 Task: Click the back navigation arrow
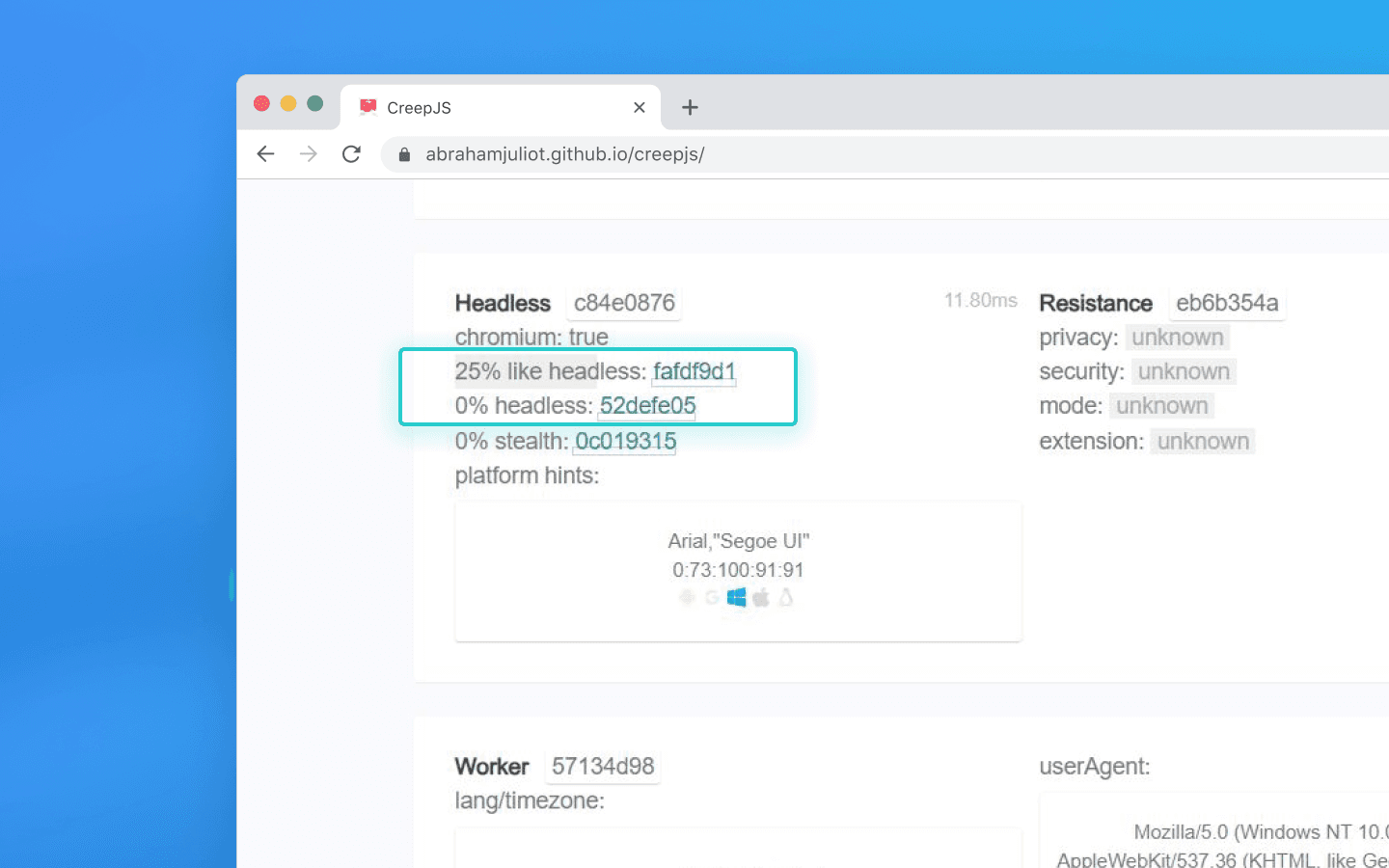pyautogui.click(x=265, y=153)
